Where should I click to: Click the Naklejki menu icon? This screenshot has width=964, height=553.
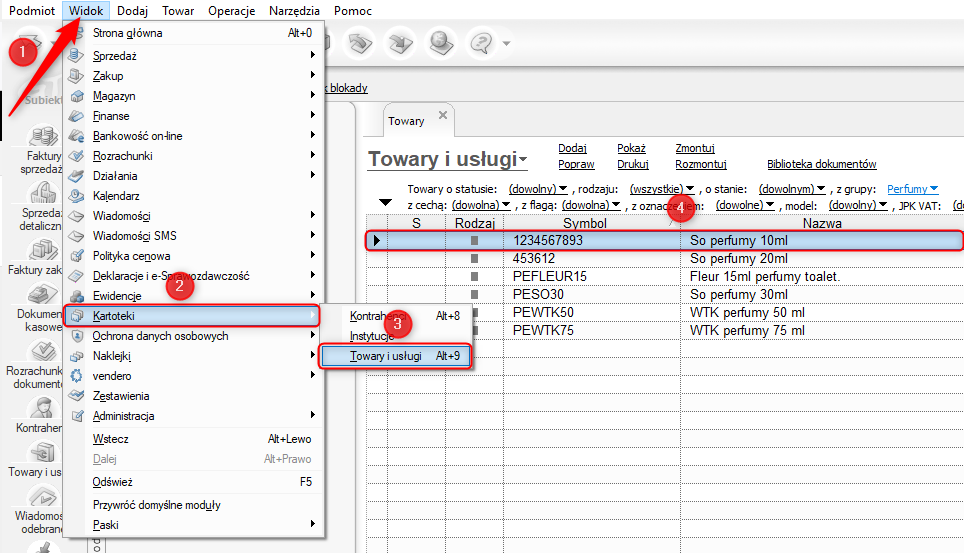pyautogui.click(x=76, y=356)
